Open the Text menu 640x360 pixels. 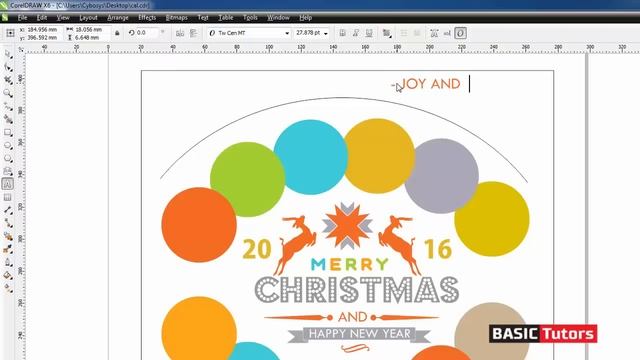click(203, 18)
